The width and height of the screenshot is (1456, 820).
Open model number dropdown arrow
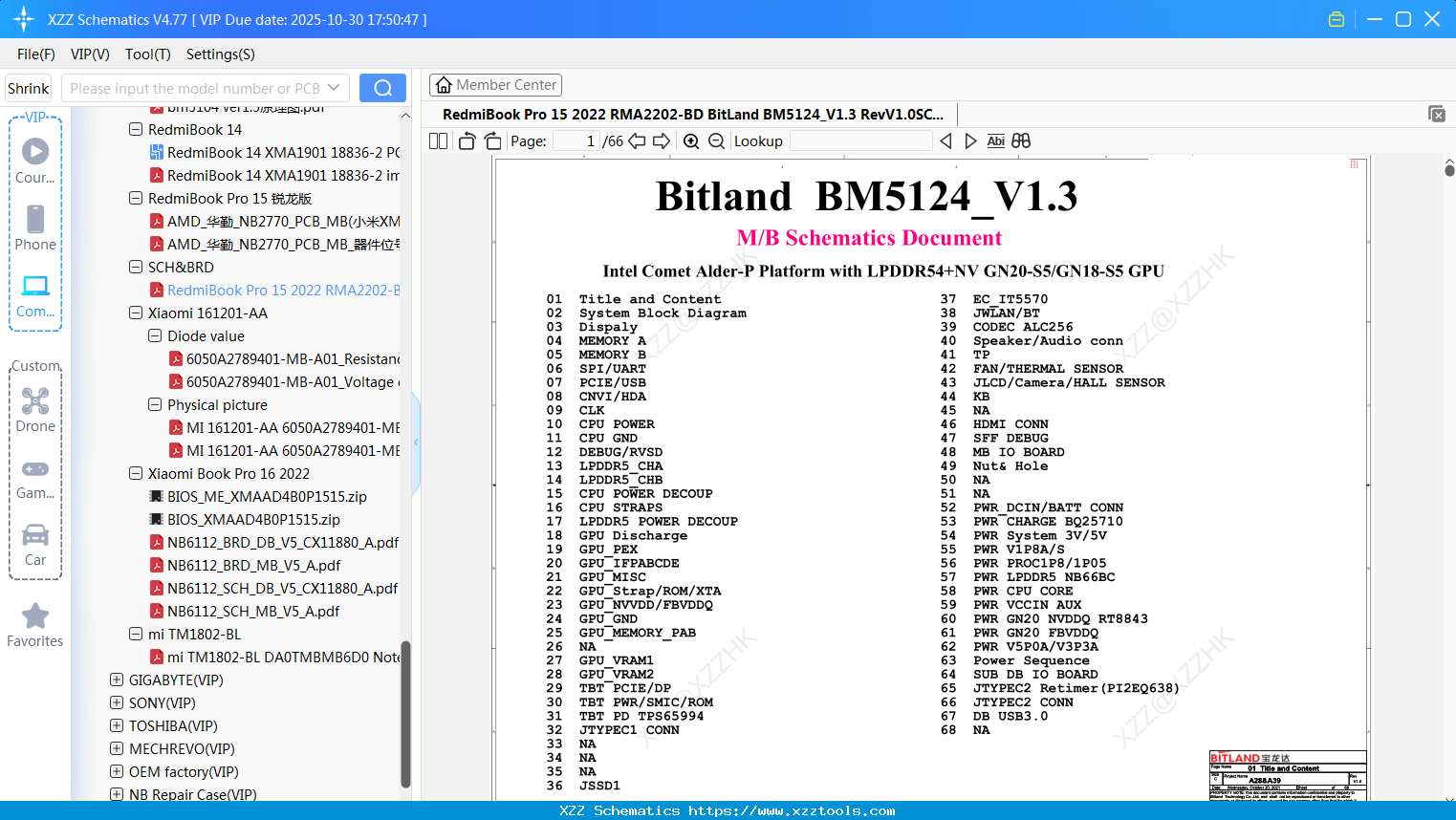(334, 88)
